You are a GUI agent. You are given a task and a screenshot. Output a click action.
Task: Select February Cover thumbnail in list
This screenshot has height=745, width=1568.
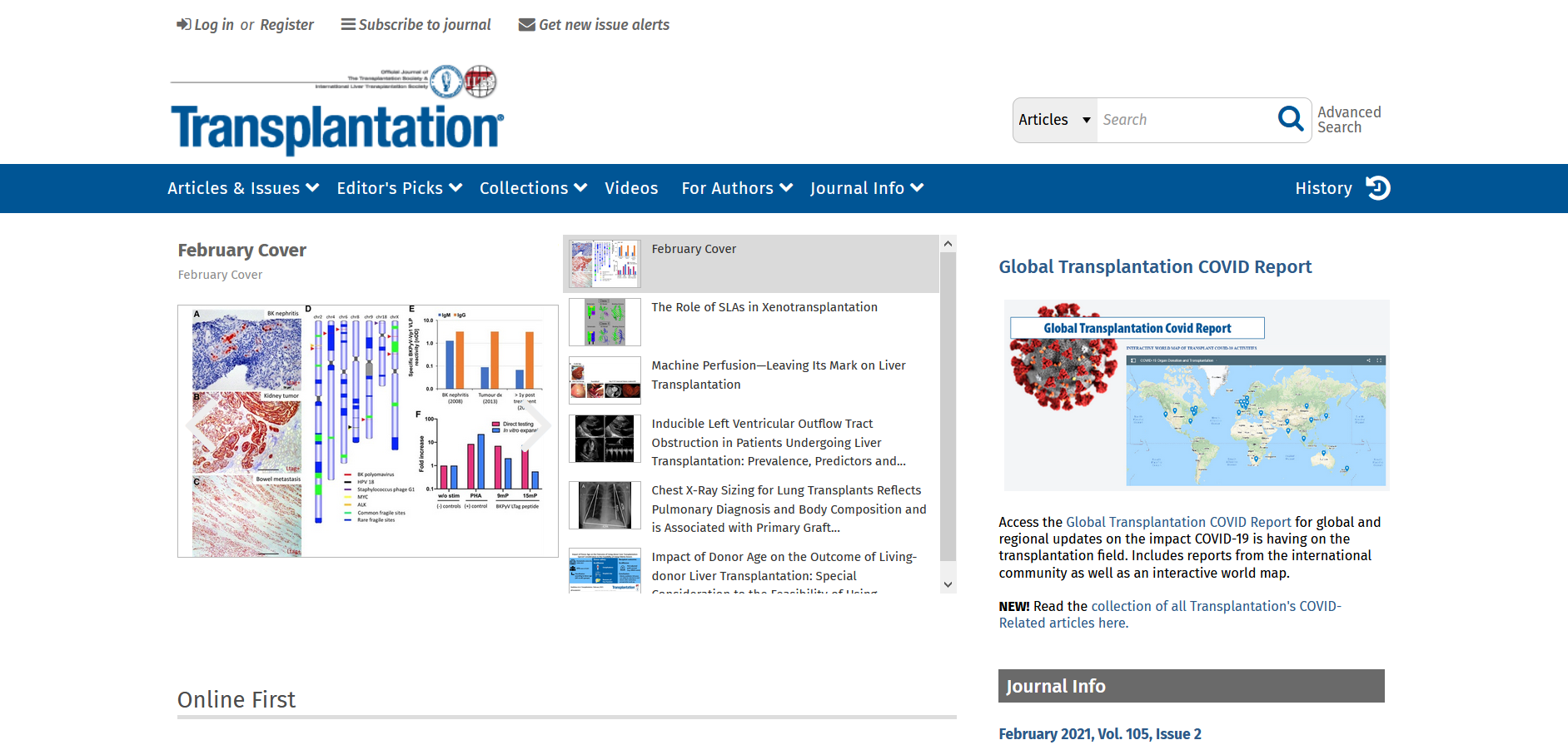coord(605,264)
